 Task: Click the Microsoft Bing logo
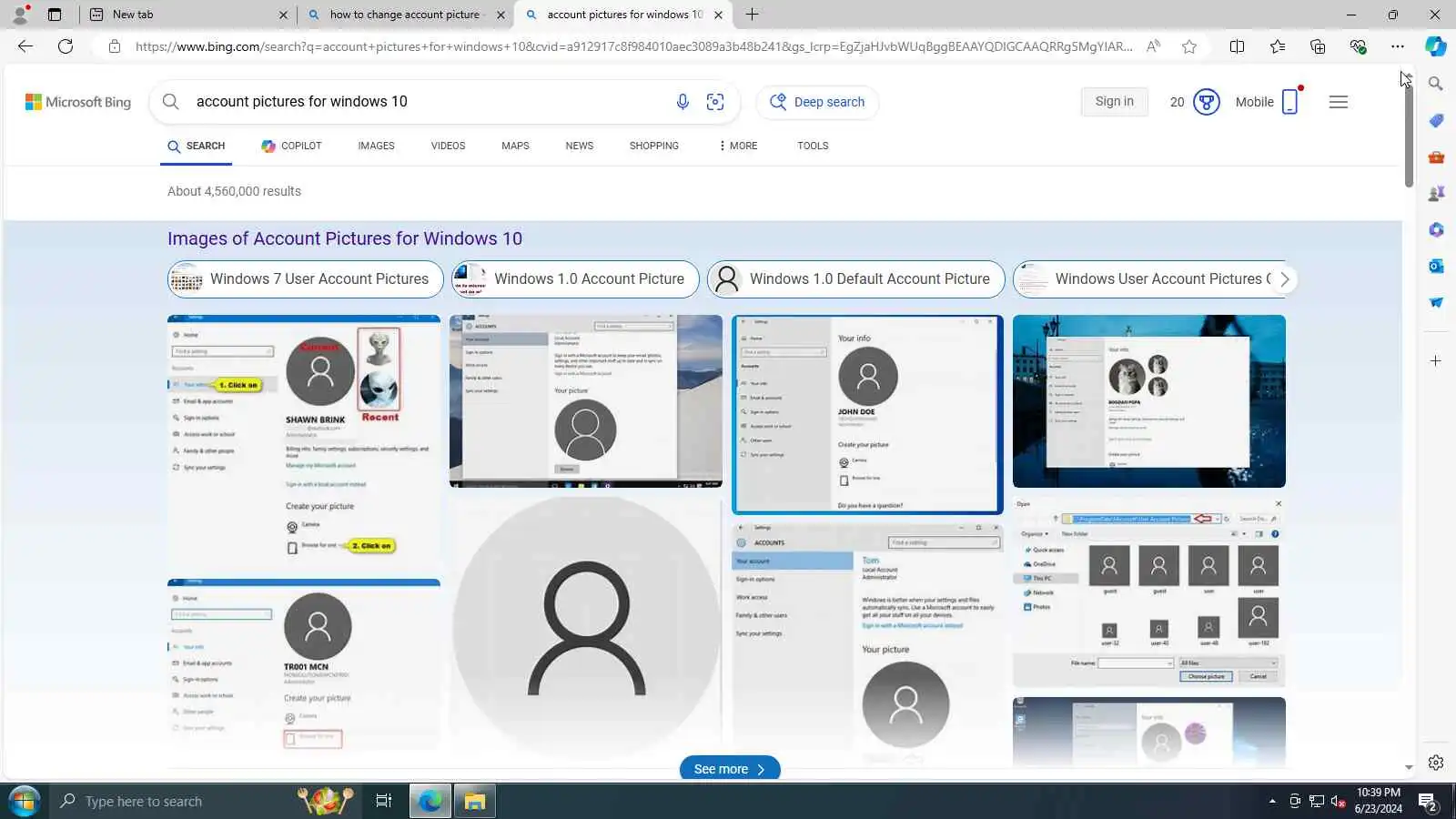78,102
